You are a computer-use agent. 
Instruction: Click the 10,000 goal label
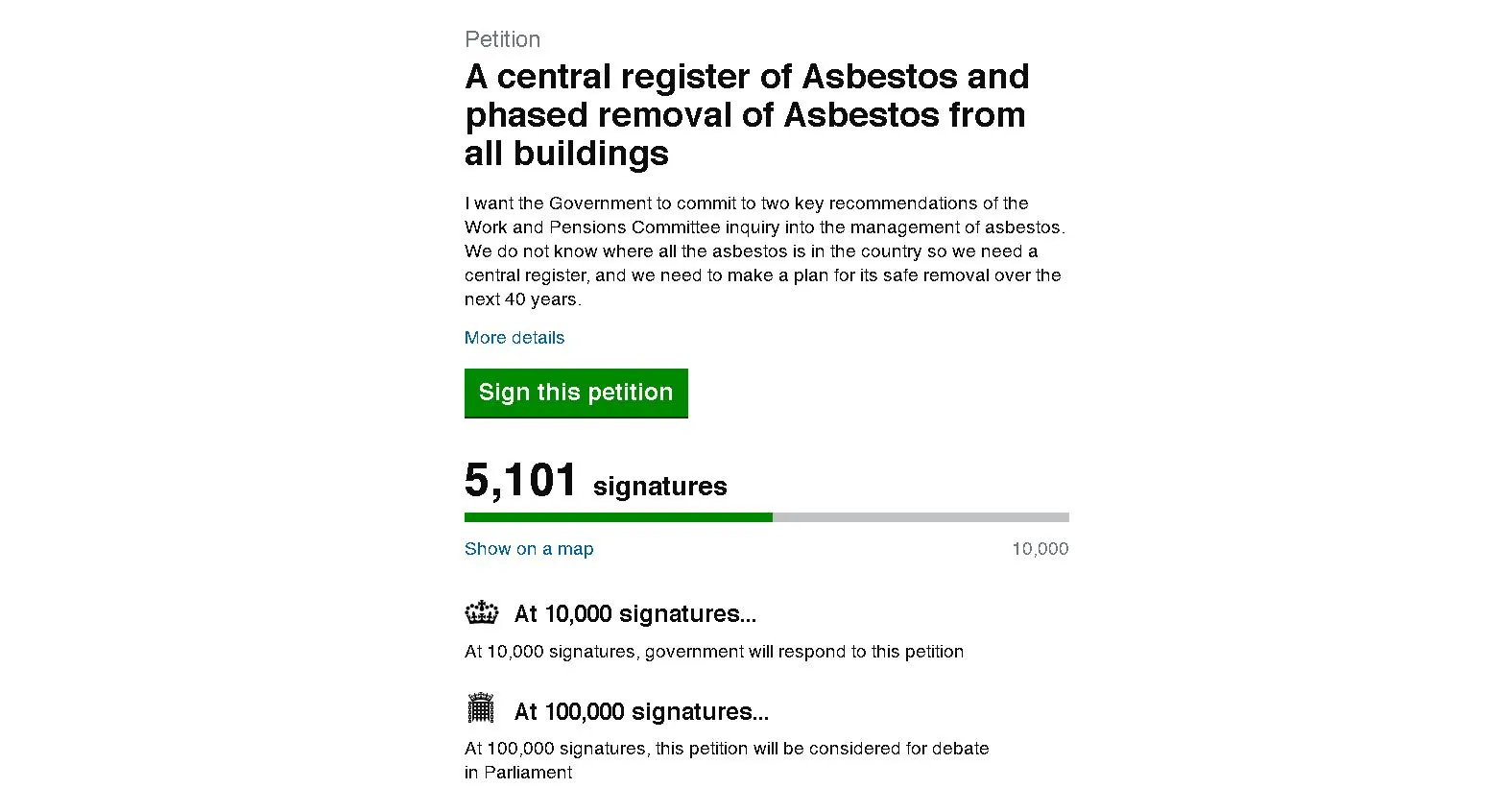tap(1040, 548)
